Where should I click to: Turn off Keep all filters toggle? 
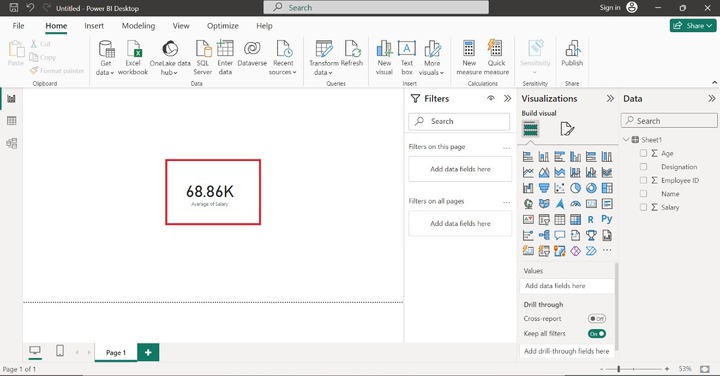click(x=596, y=334)
